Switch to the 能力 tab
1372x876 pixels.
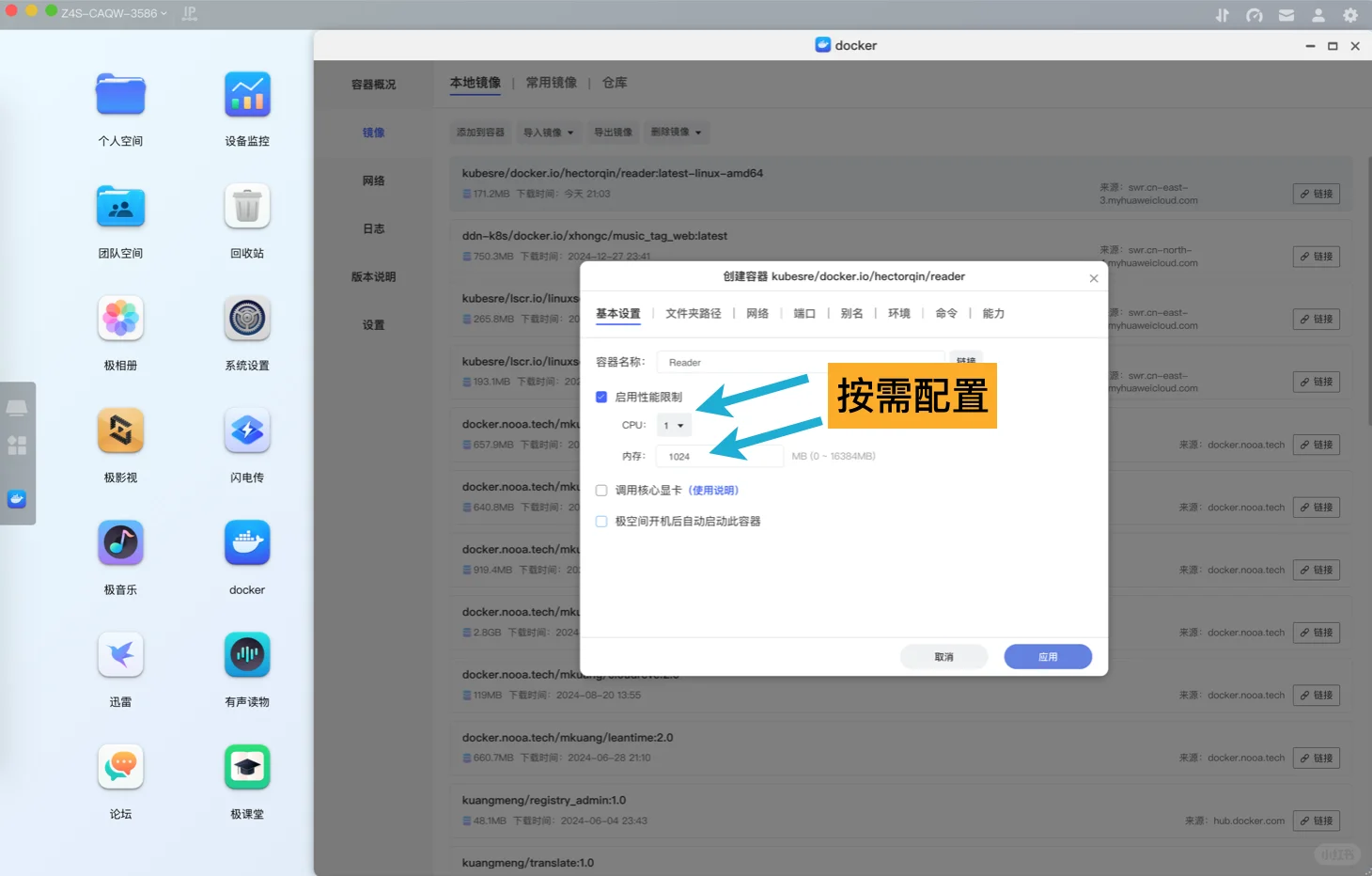click(993, 314)
